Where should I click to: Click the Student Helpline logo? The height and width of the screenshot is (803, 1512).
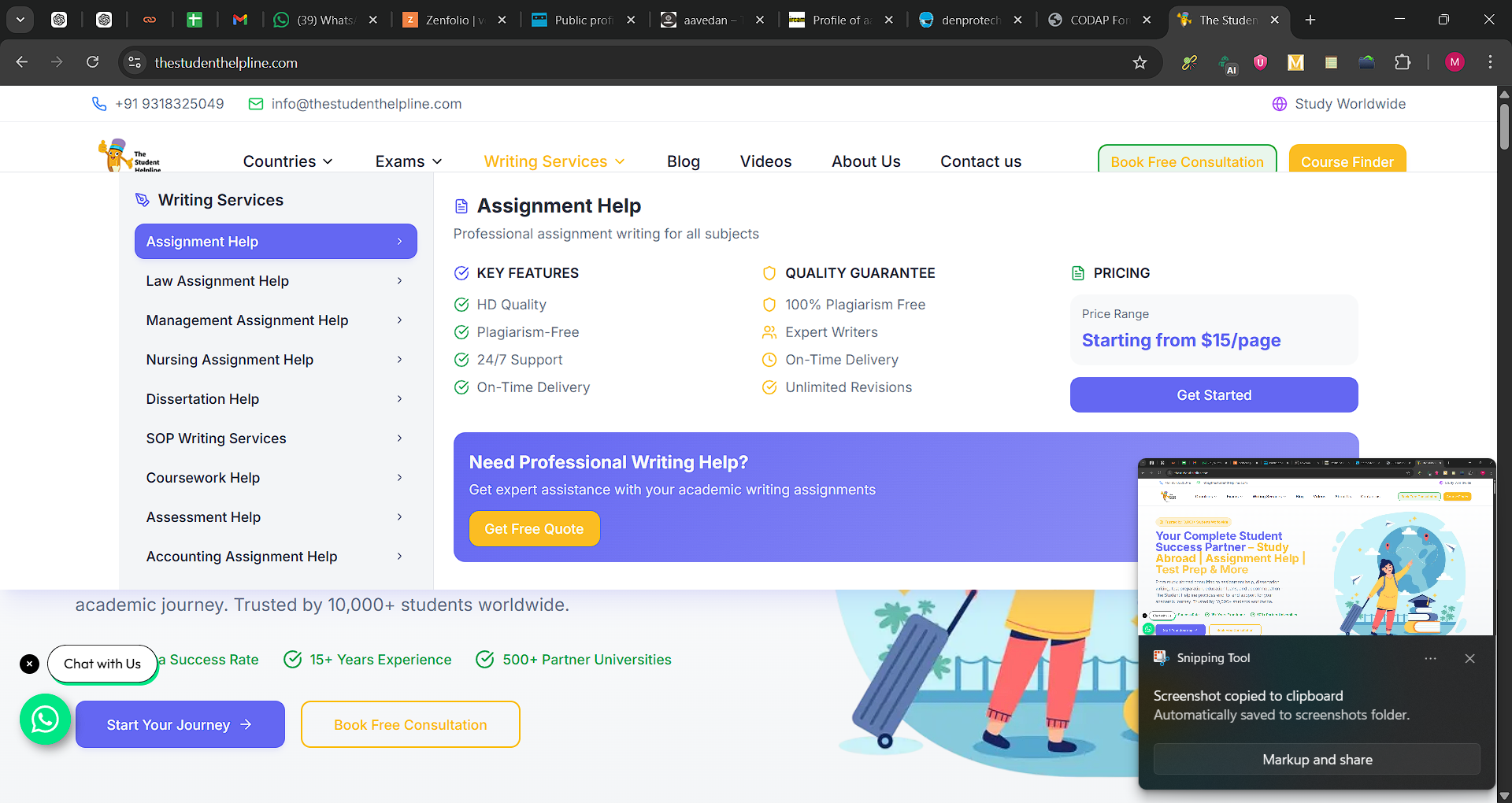click(x=129, y=156)
